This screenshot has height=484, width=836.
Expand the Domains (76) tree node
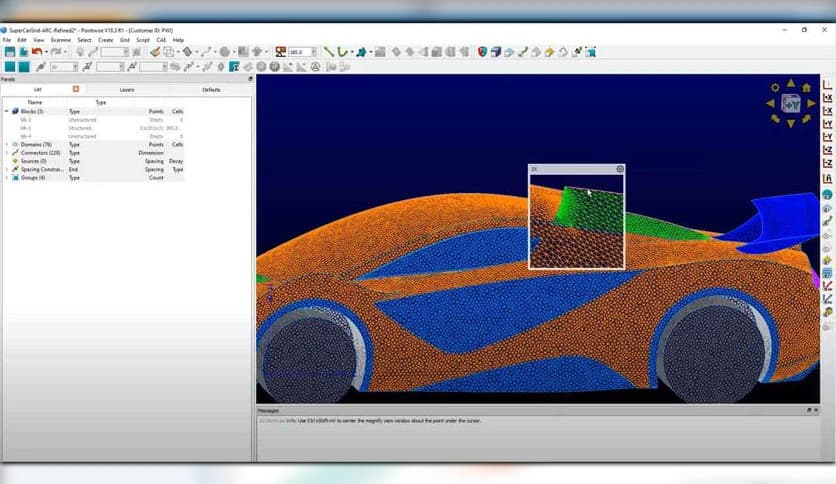click(x=6, y=144)
